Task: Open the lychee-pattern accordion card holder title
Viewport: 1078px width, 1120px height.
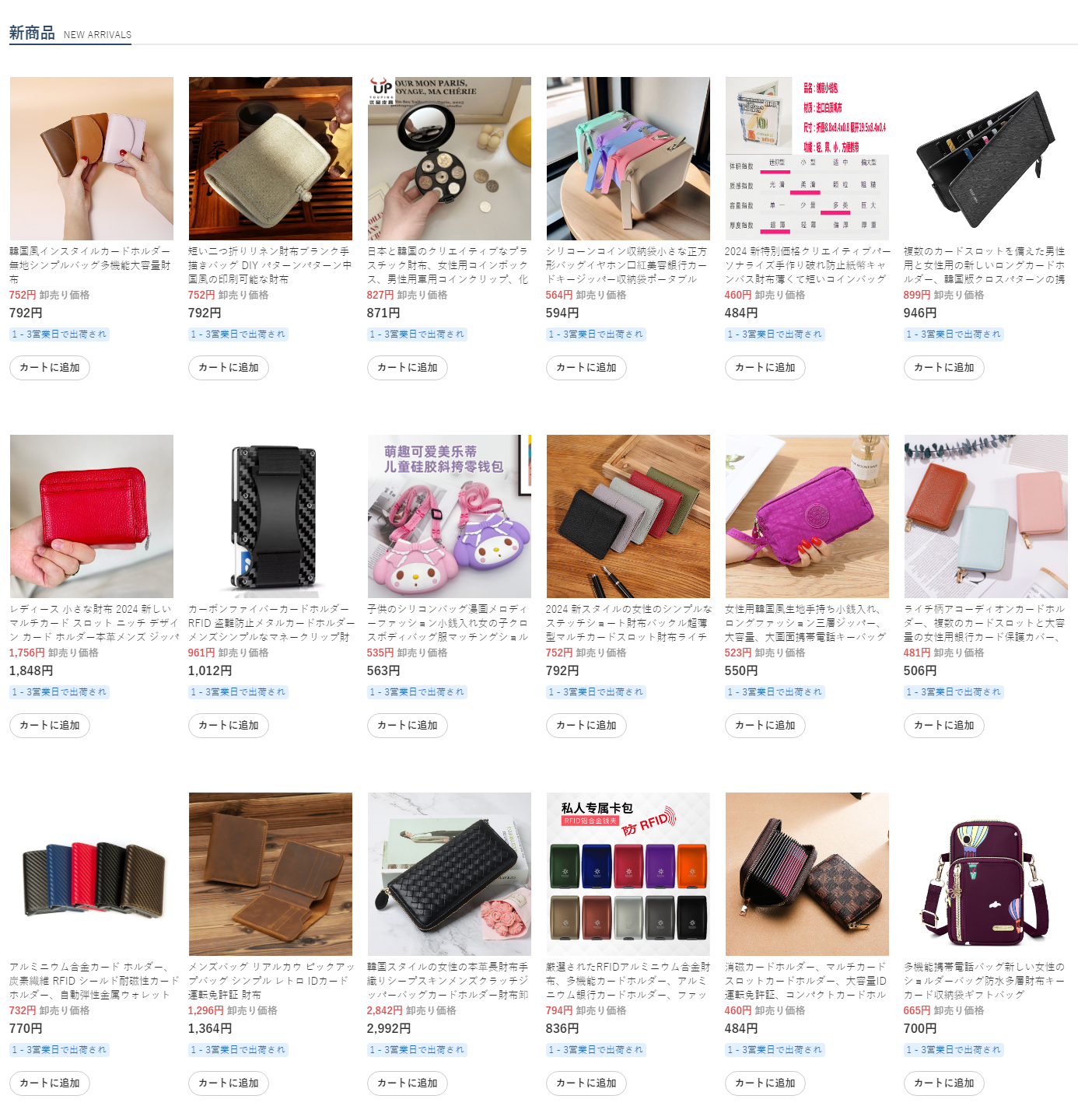Action: click(x=985, y=623)
